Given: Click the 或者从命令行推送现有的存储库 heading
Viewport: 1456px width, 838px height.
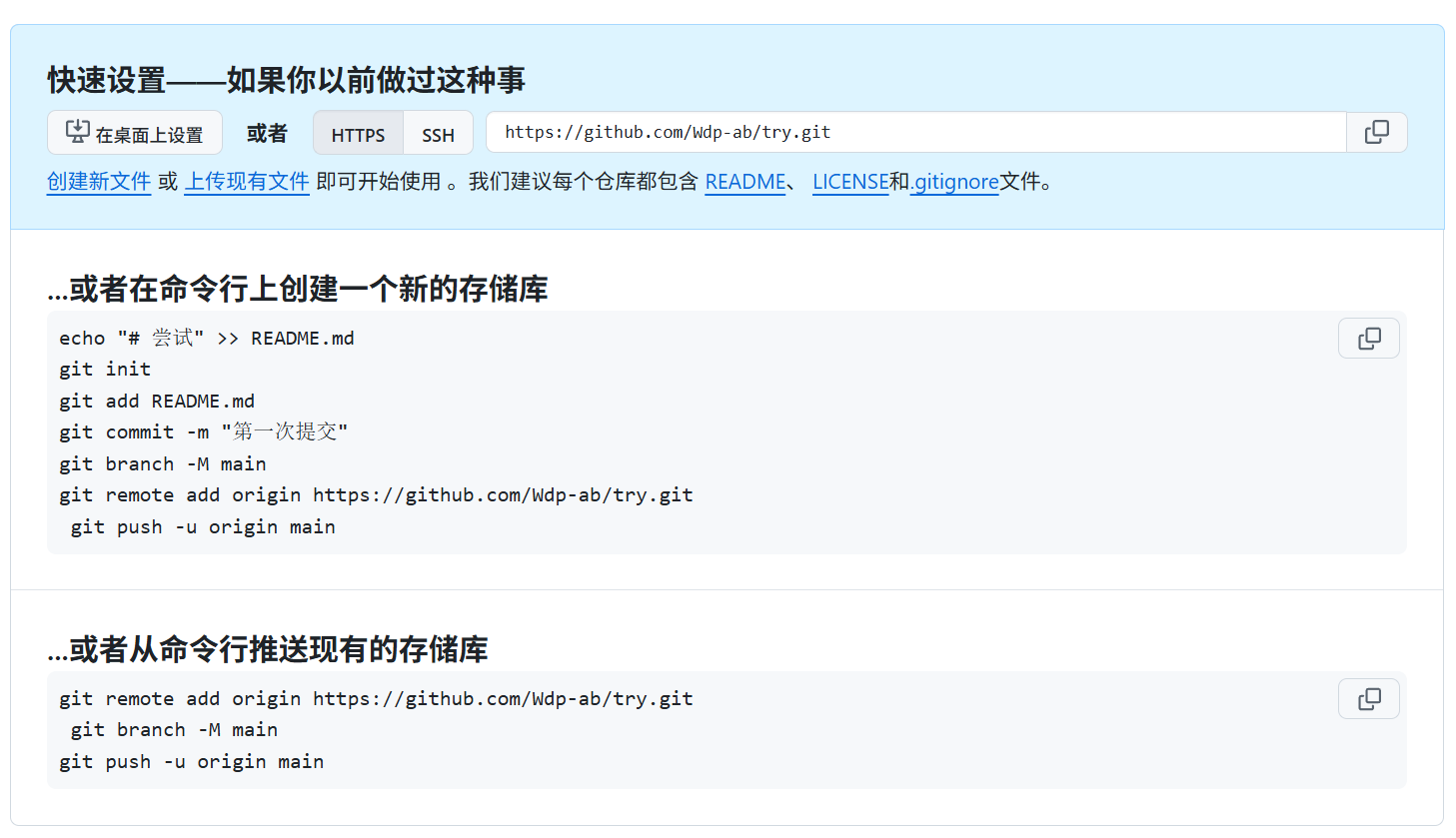Looking at the screenshot, I should pos(268,650).
